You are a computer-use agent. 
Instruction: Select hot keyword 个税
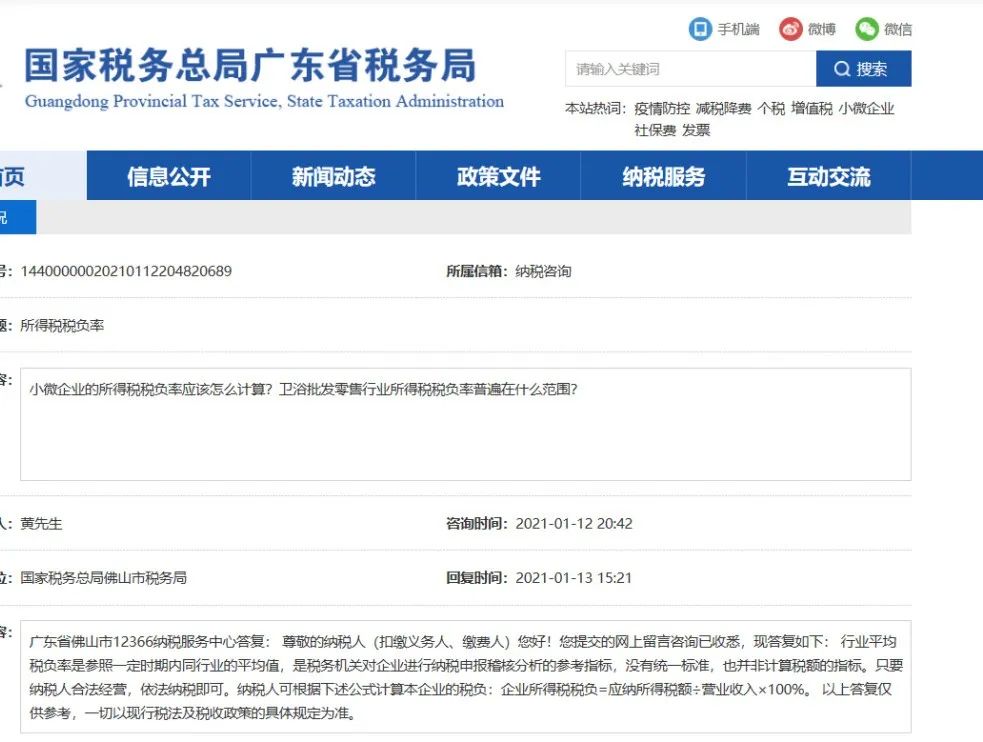[770, 108]
